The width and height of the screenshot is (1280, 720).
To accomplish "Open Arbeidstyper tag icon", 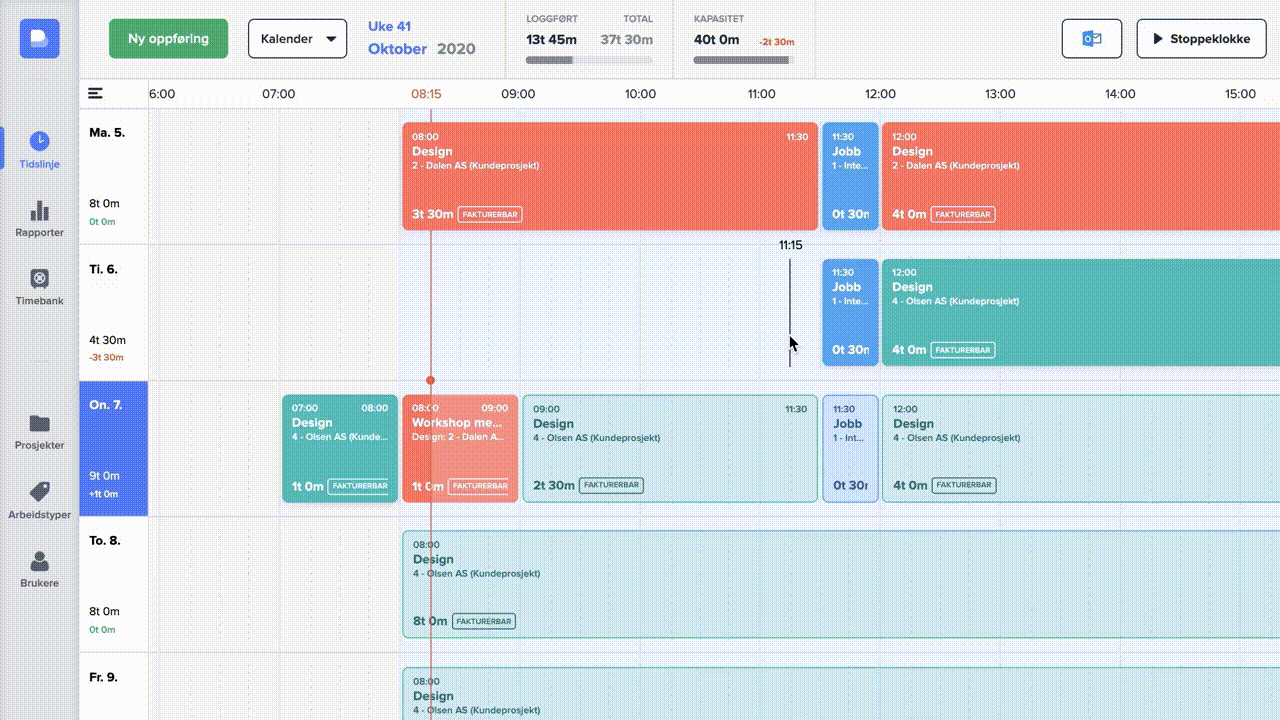I will pyautogui.click(x=39, y=491).
